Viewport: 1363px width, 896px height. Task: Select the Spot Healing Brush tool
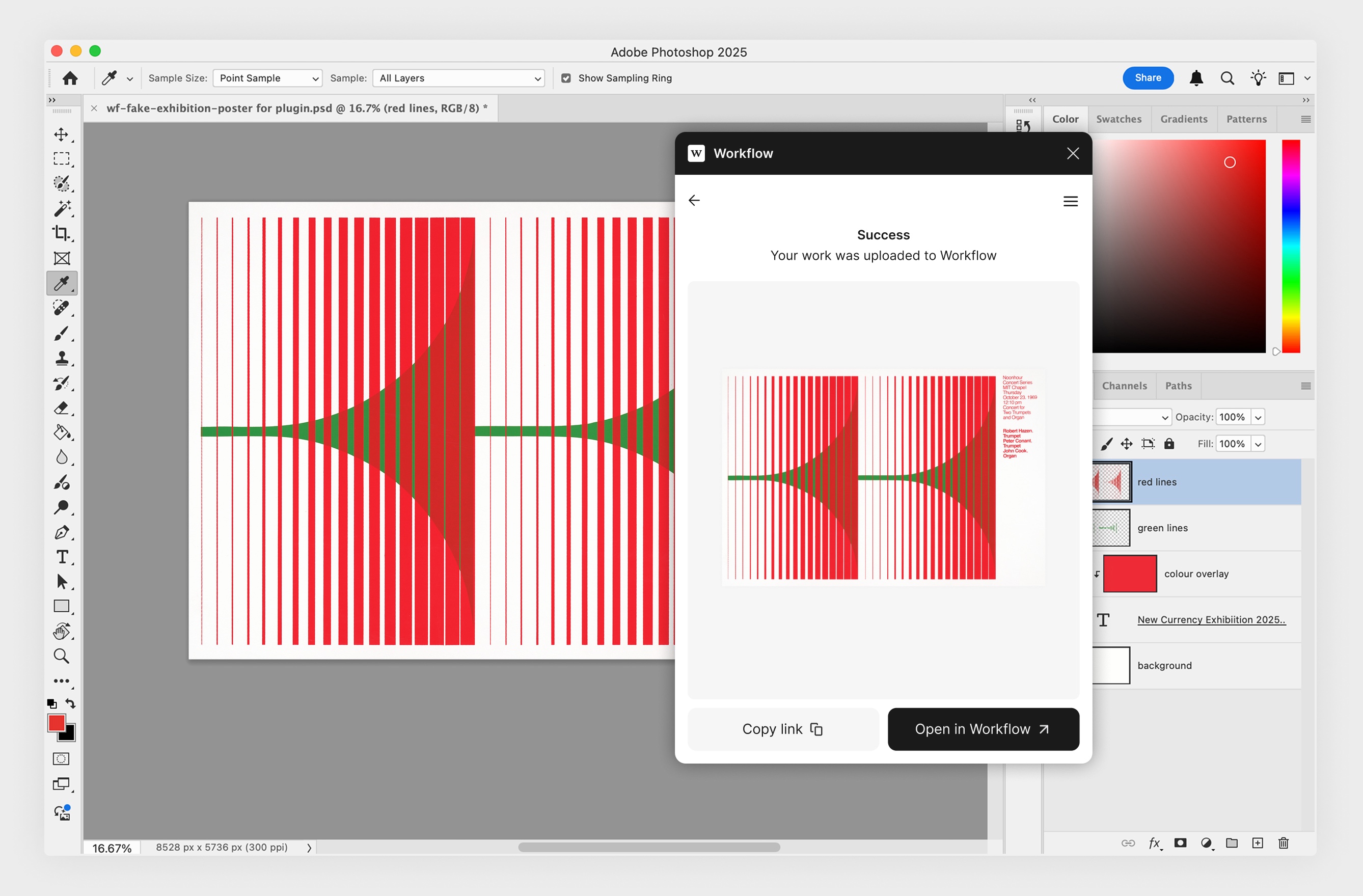click(61, 308)
